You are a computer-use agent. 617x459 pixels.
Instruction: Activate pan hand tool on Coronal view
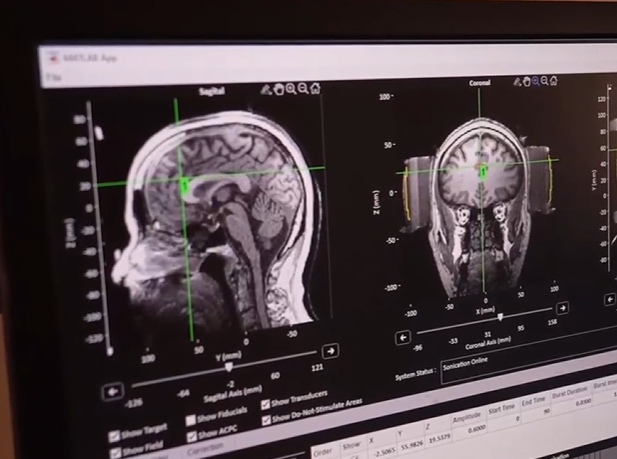pos(526,82)
